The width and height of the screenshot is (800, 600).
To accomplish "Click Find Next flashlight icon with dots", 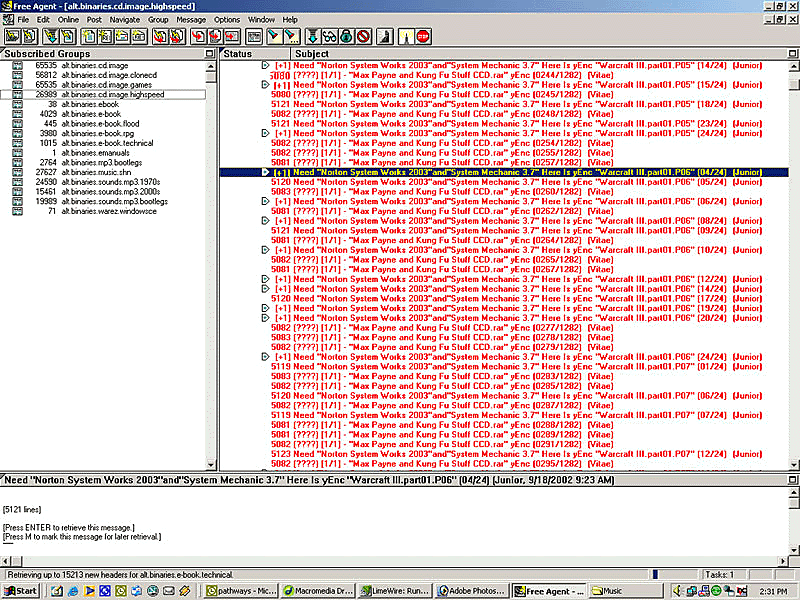I will pos(292,36).
